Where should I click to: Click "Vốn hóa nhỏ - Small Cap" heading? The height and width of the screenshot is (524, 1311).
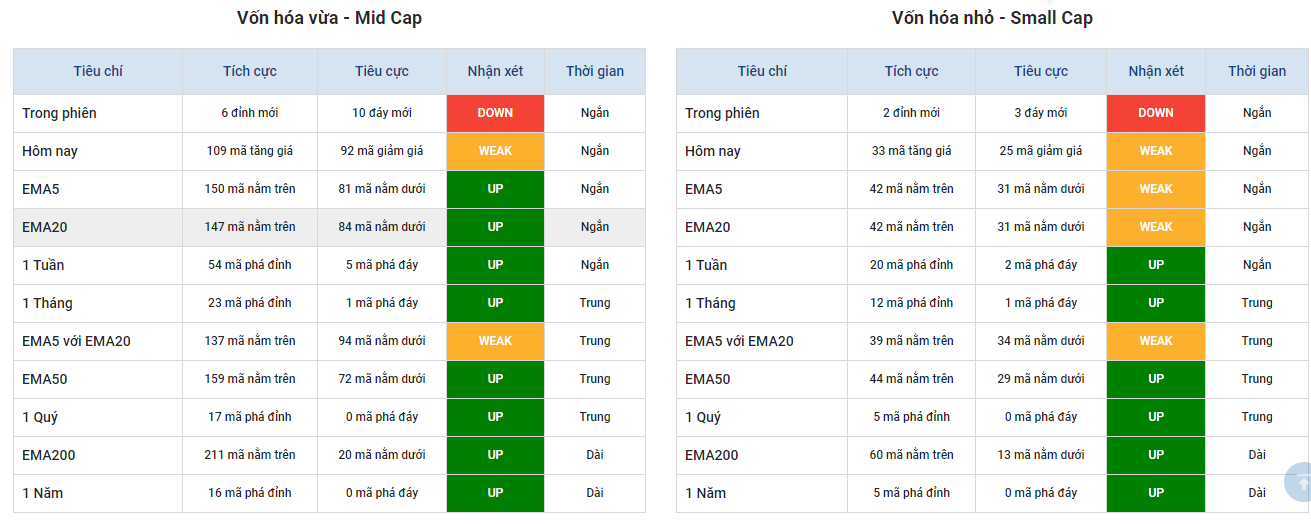992,18
